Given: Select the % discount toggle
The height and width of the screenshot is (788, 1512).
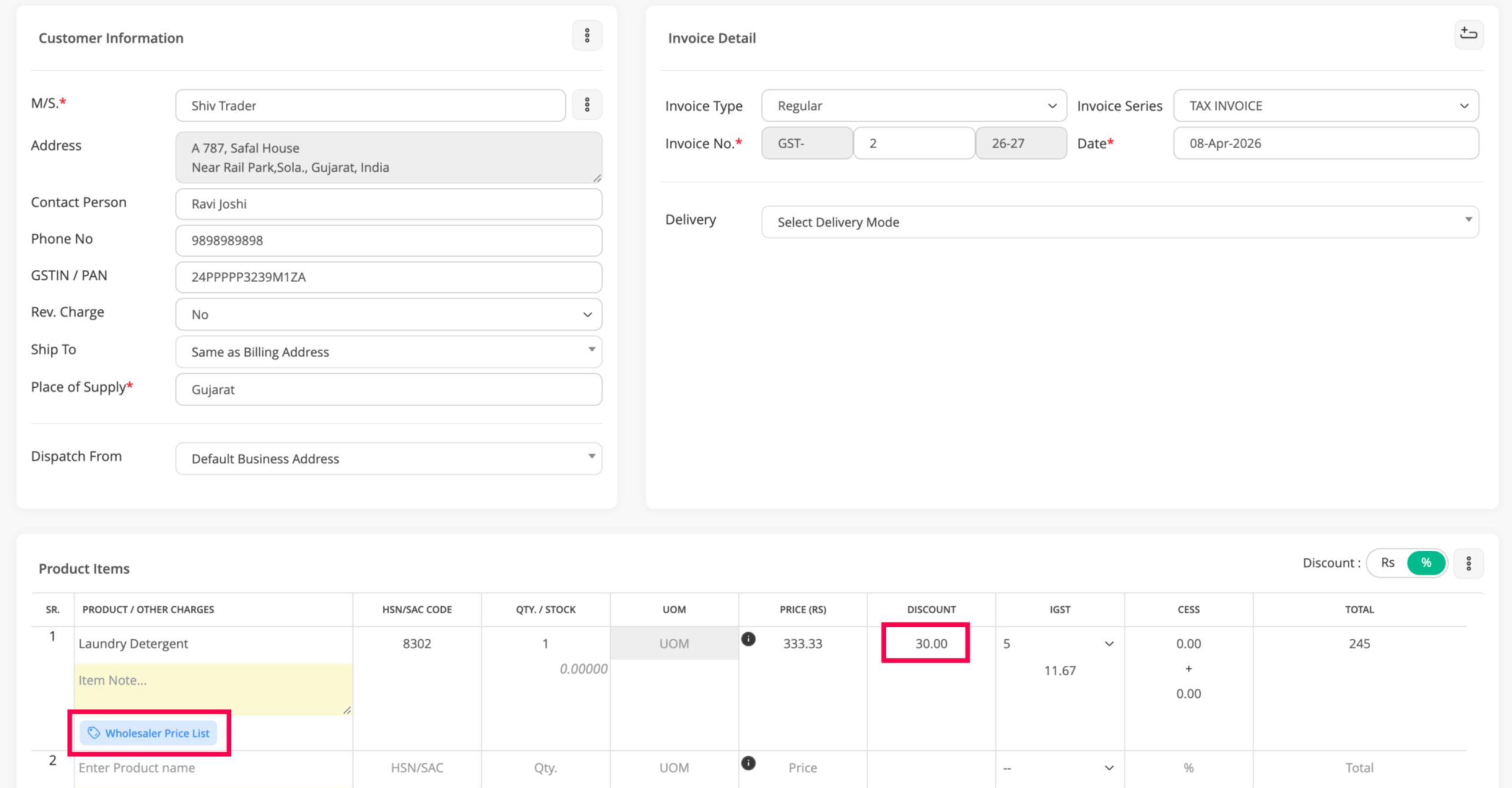Looking at the screenshot, I should (1426, 563).
